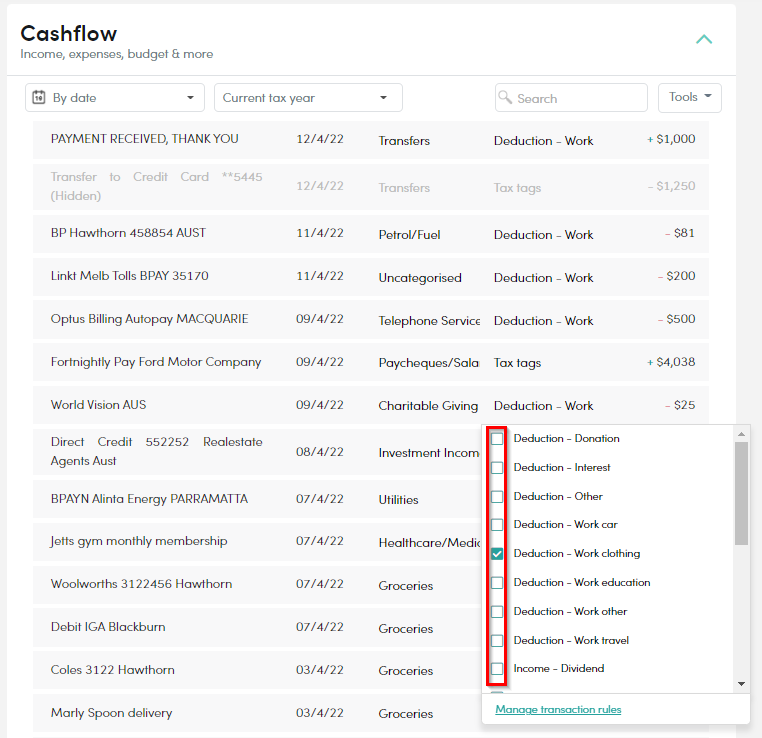This screenshot has height=738, width=762.
Task: Untick the Deduction – Work clothing checkbox
Action: (497, 554)
